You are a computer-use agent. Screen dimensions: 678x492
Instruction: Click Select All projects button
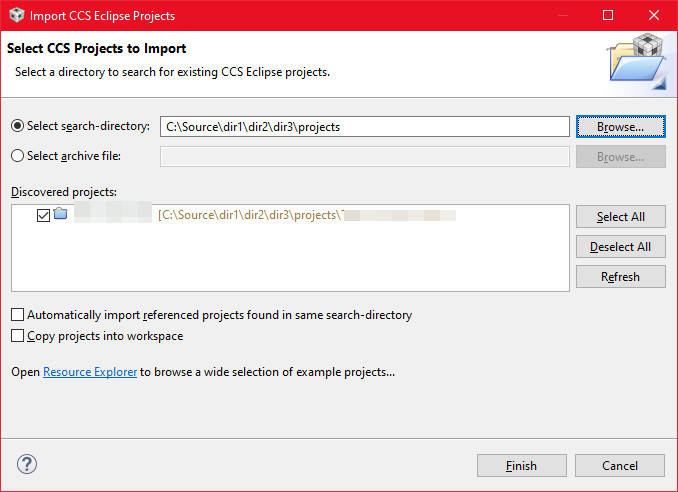pyautogui.click(x=620, y=217)
